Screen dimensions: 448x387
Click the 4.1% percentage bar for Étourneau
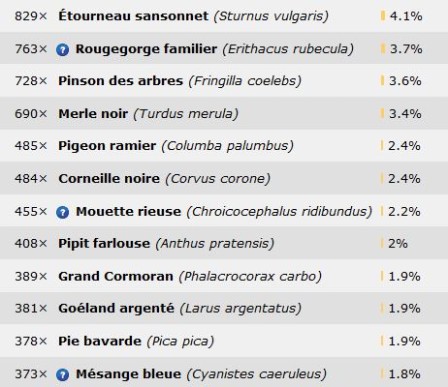(x=383, y=15)
